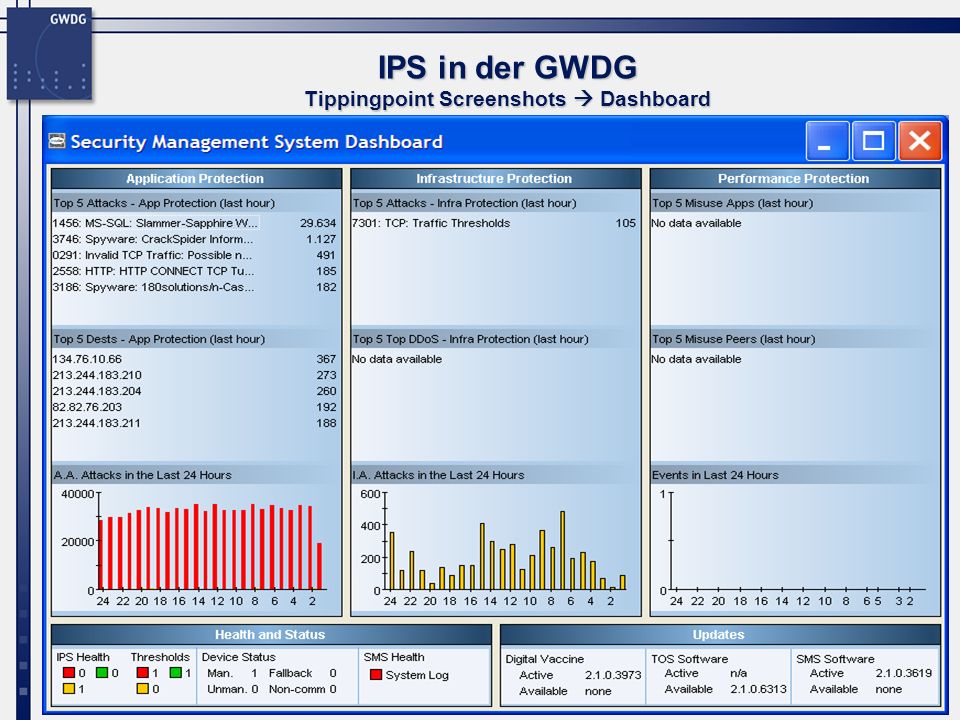Click the SMS Health label
This screenshot has height=720, width=960.
point(394,656)
